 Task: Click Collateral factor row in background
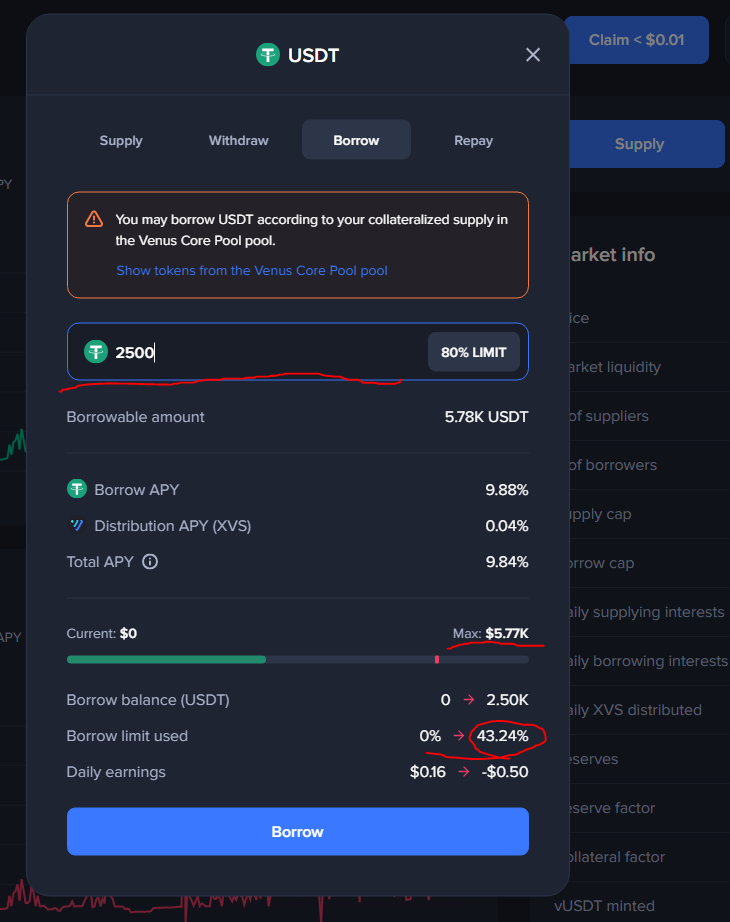tap(617, 857)
